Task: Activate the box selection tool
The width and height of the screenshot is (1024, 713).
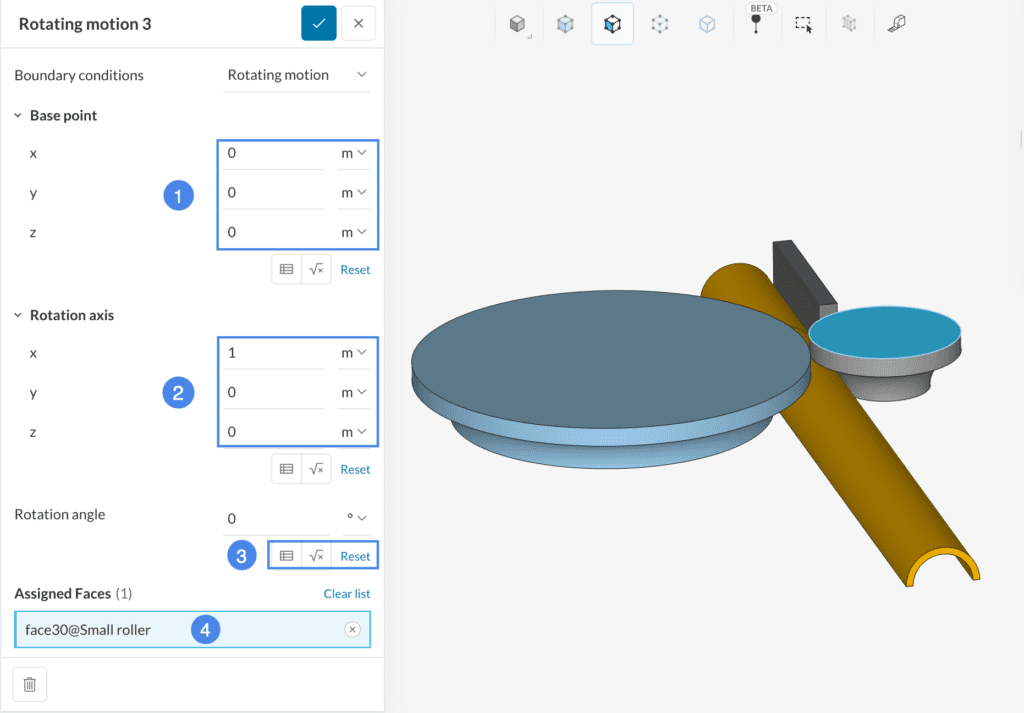Action: (803, 24)
